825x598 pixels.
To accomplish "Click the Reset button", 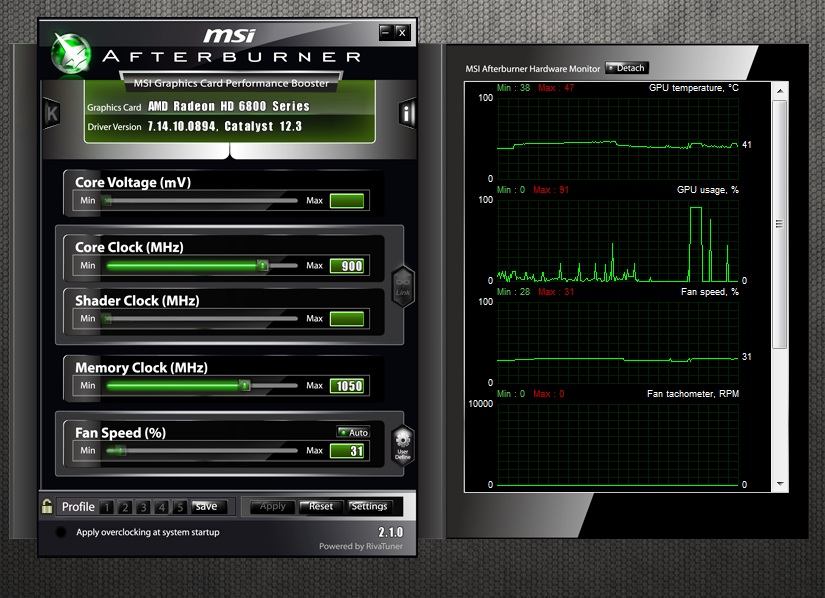I will coord(321,506).
